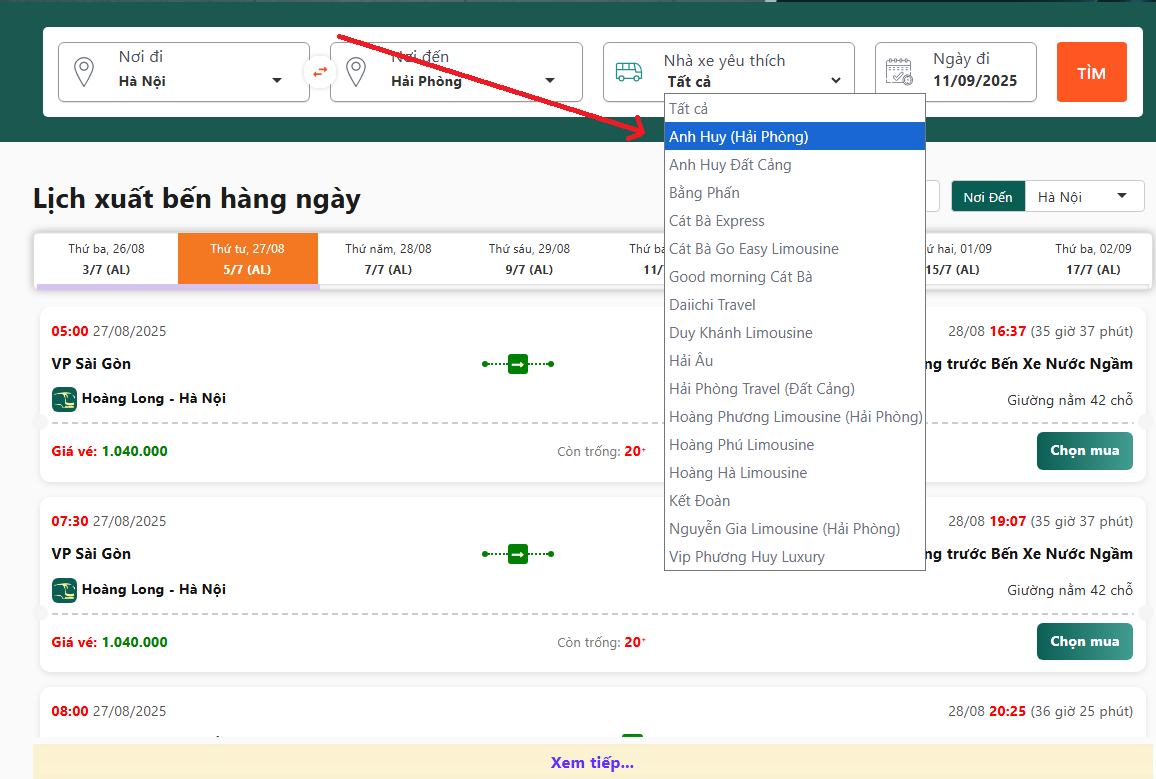1156x779 pixels.
Task: Pick Hoàng Hà Limousine option
Action: 738,473
